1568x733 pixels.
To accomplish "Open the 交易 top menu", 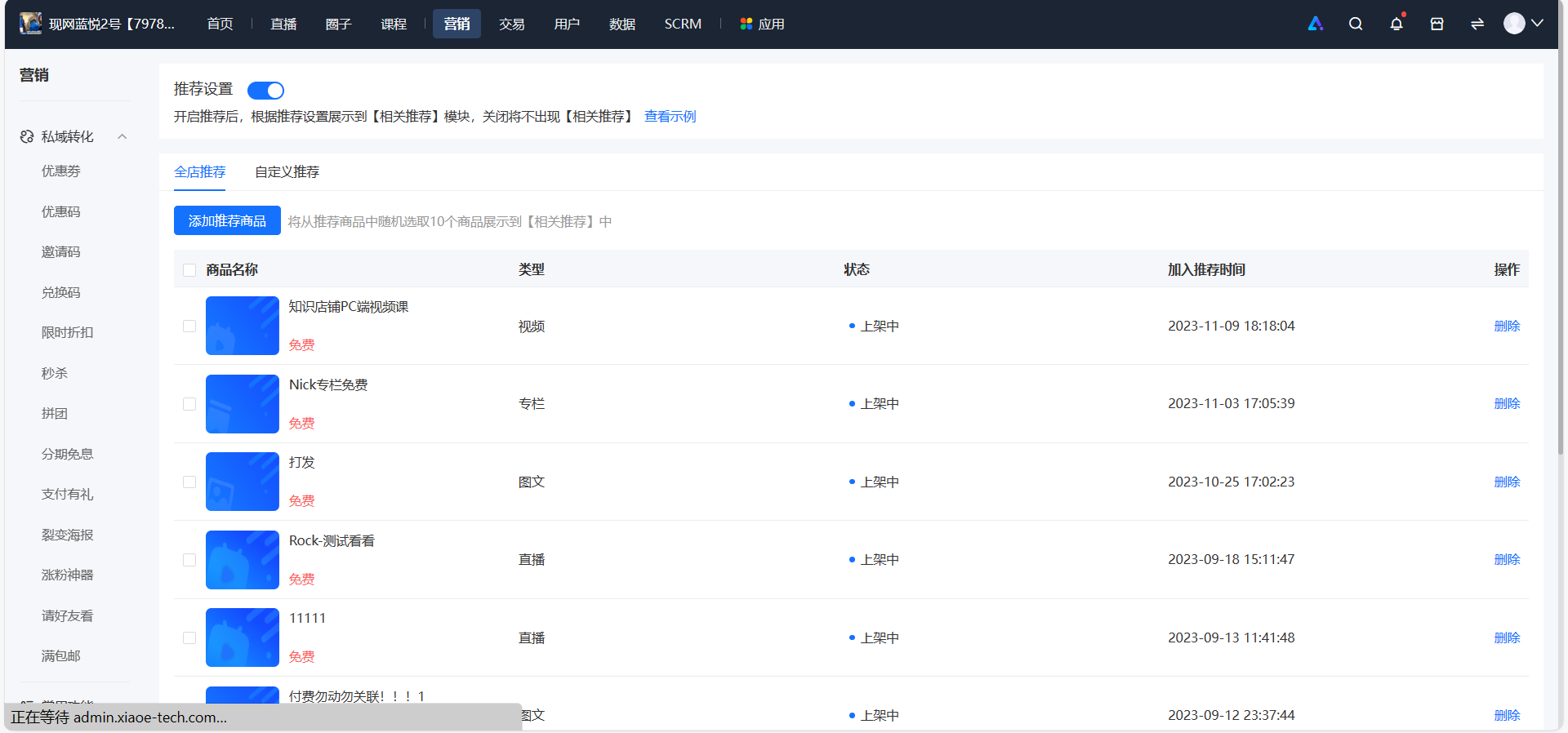I will pyautogui.click(x=512, y=24).
